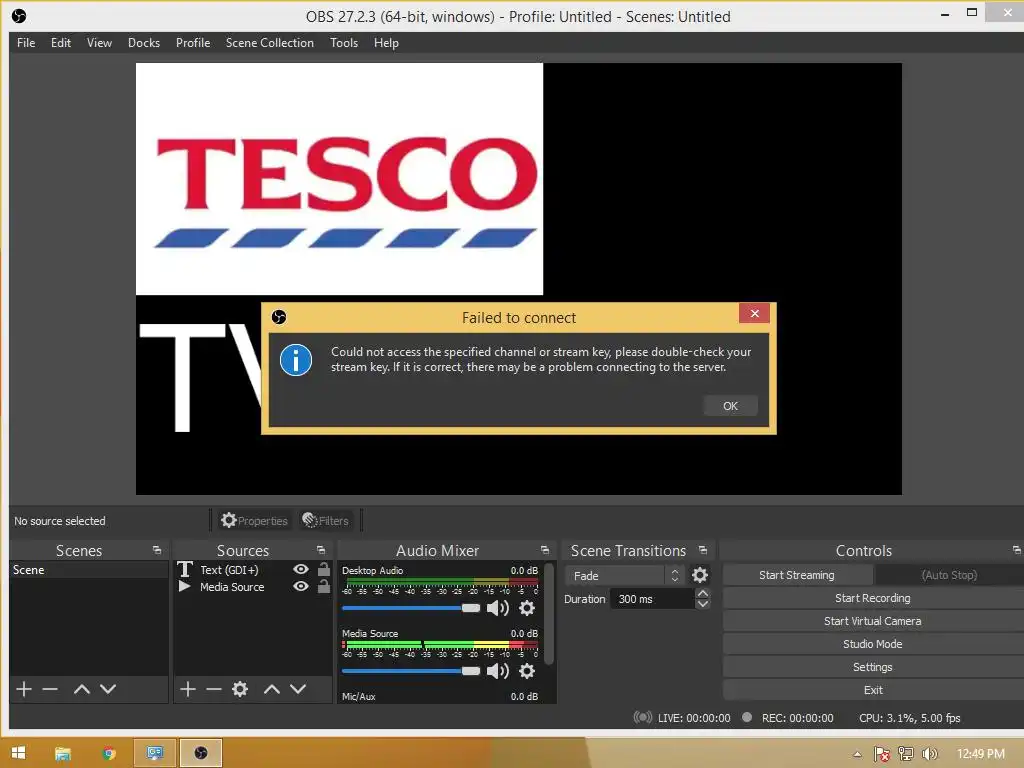Decrease transition duration

coord(703,604)
